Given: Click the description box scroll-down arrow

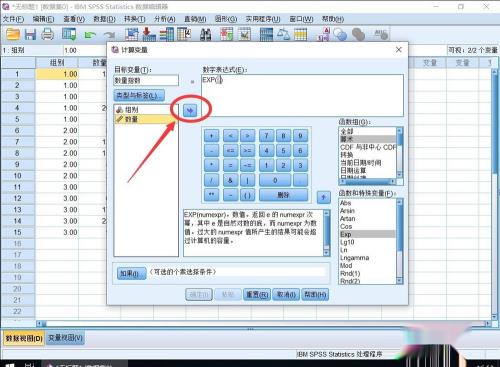Looking at the screenshot, I should coord(327,253).
